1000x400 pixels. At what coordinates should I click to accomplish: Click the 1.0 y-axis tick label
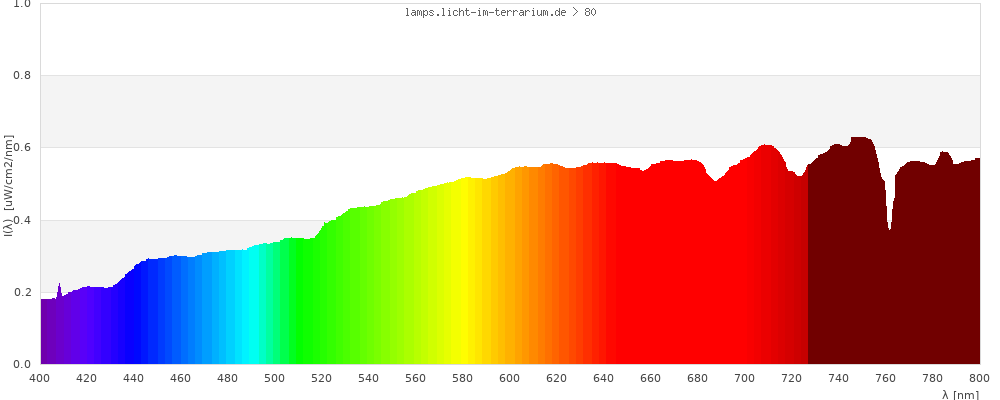(x=21, y=4)
